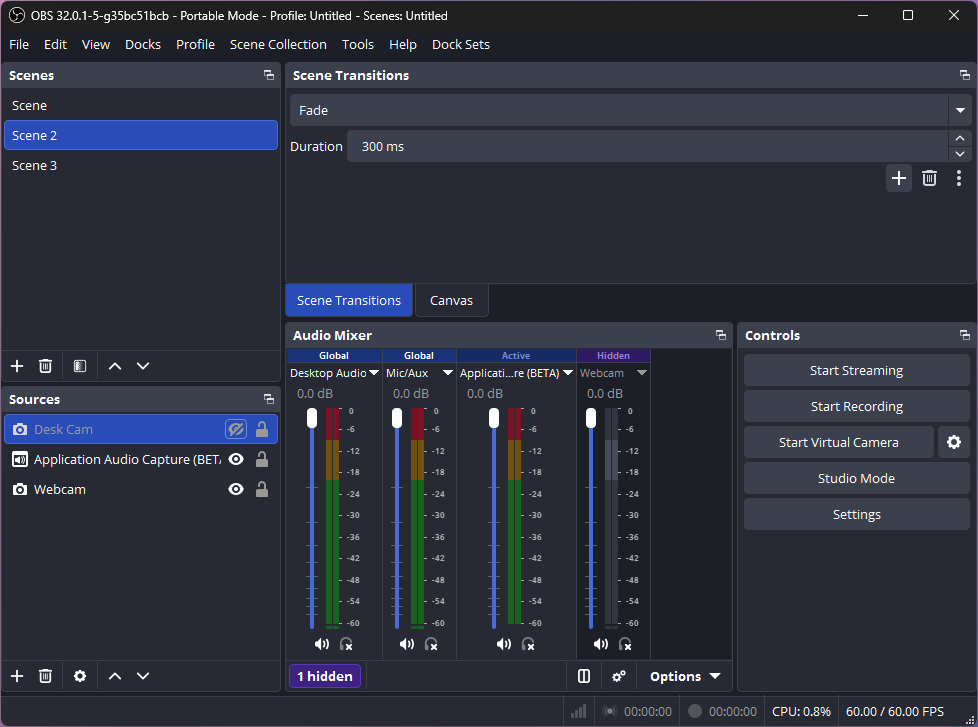Add a configurable transition with plus button

pyautogui.click(x=899, y=178)
